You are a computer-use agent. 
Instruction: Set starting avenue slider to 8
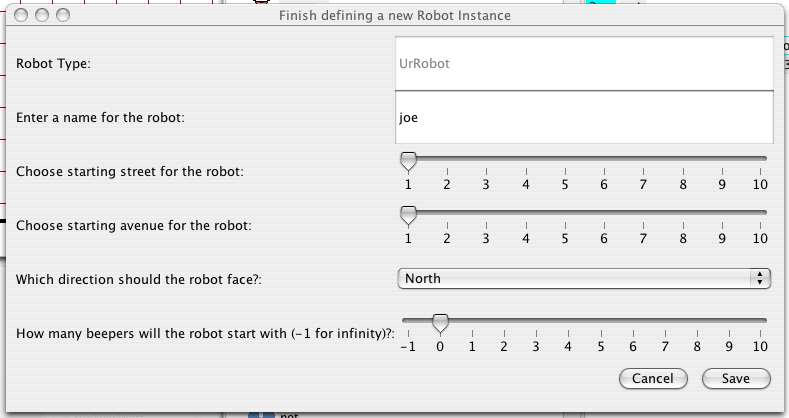tap(682, 213)
